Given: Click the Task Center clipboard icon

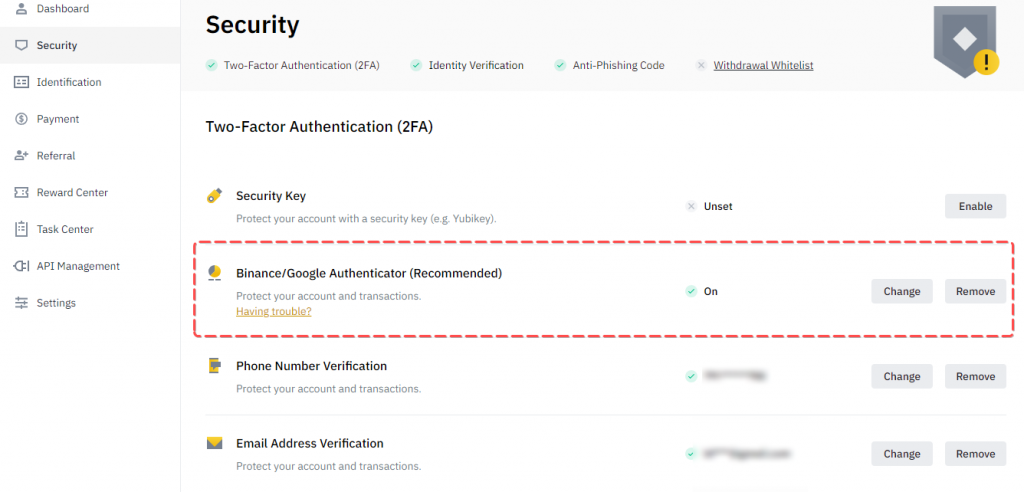Looking at the screenshot, I should coord(22,229).
